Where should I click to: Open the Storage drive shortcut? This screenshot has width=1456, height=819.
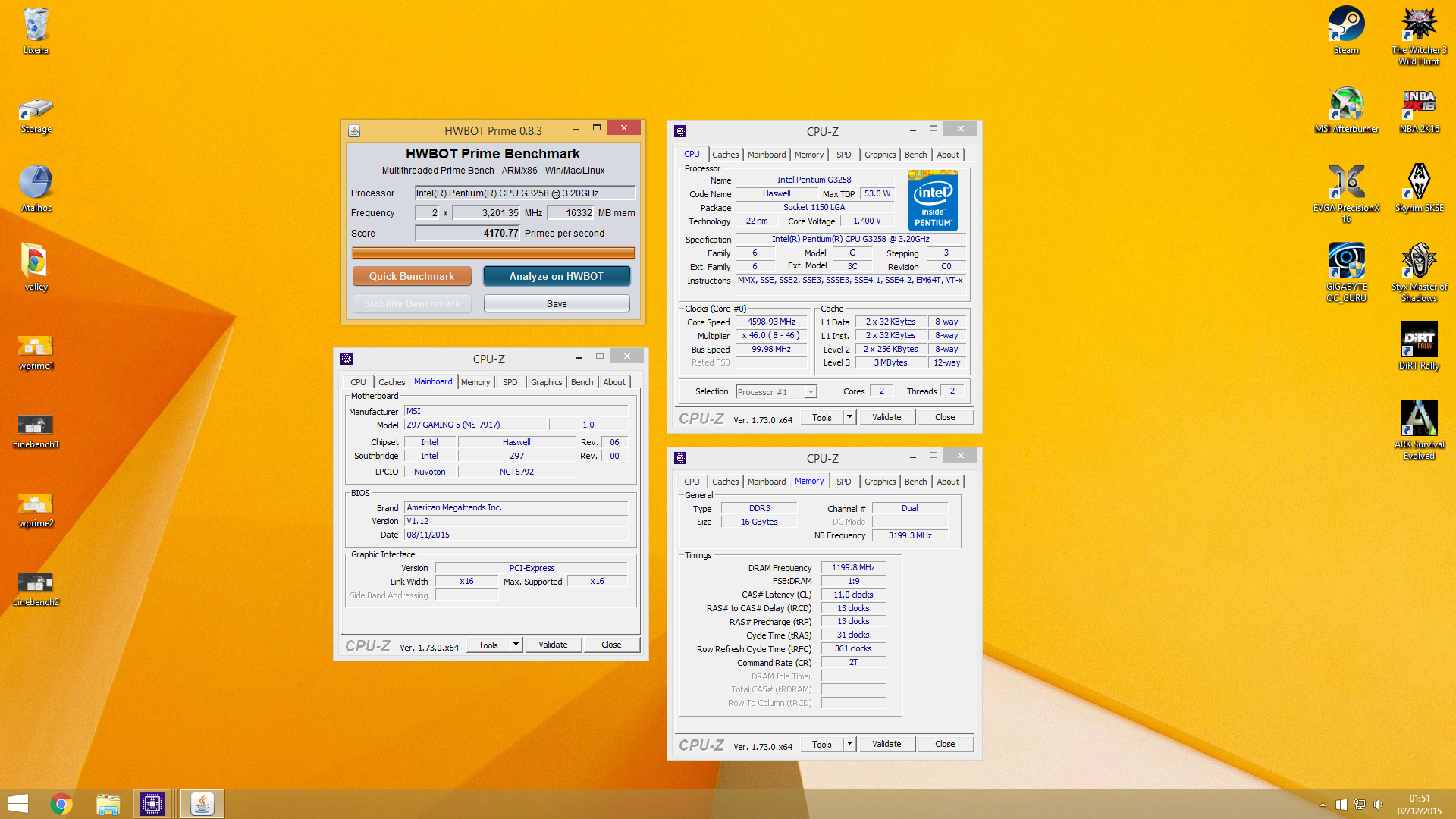point(36,115)
